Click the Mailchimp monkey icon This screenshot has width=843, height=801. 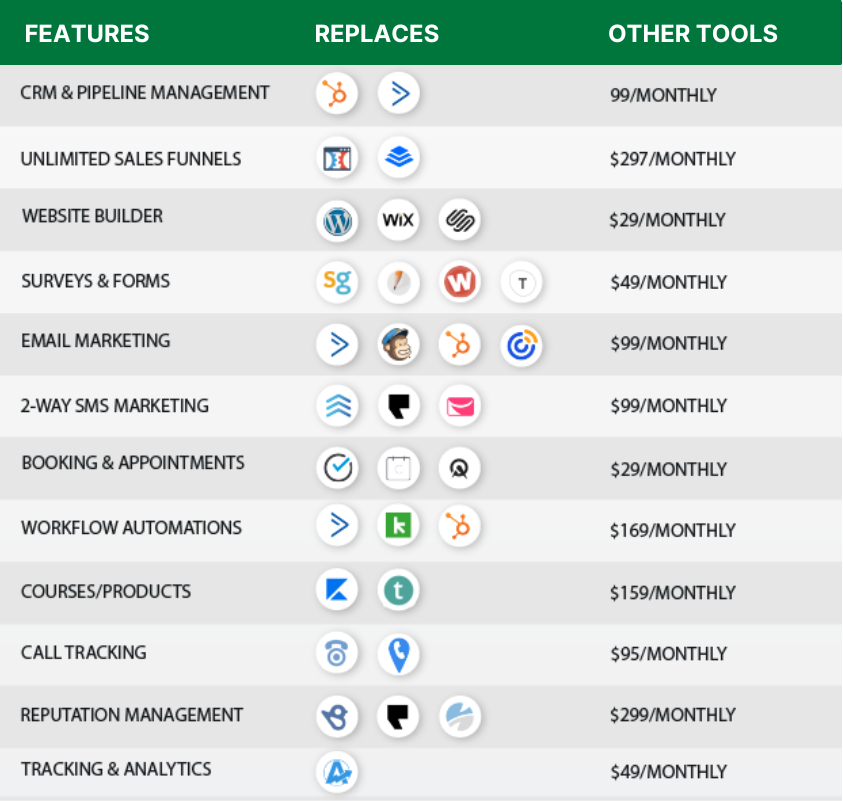point(398,344)
